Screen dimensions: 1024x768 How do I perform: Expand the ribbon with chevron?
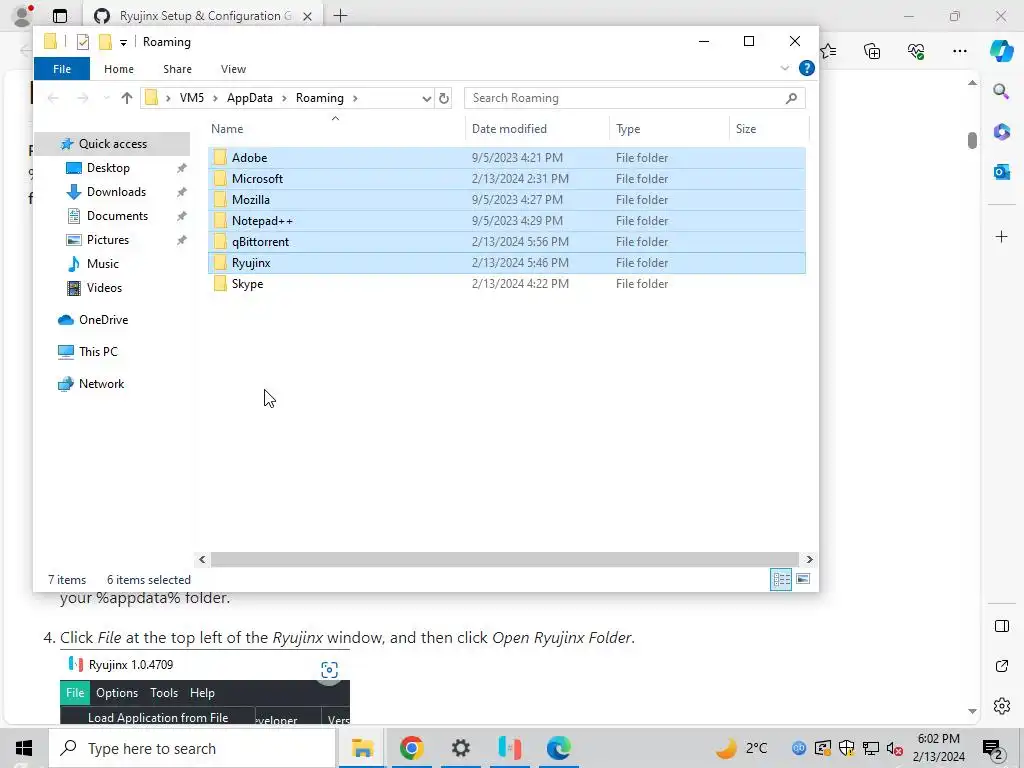click(x=784, y=69)
